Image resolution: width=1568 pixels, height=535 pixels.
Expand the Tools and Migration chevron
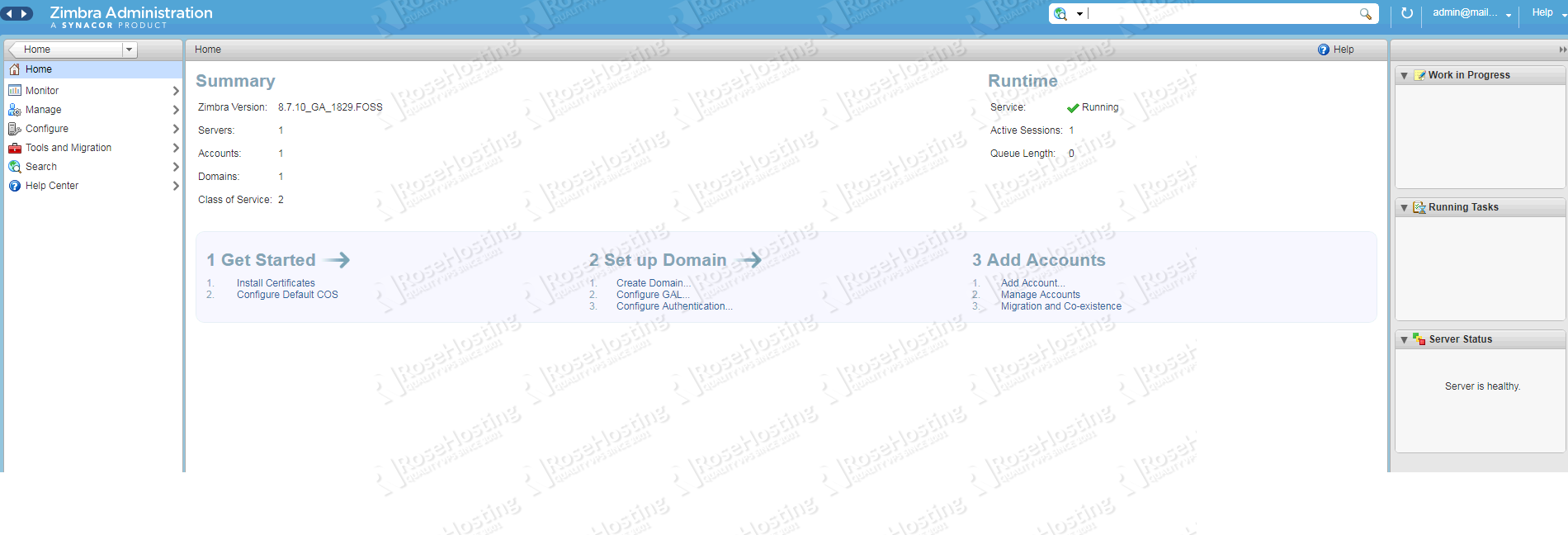[x=176, y=148]
